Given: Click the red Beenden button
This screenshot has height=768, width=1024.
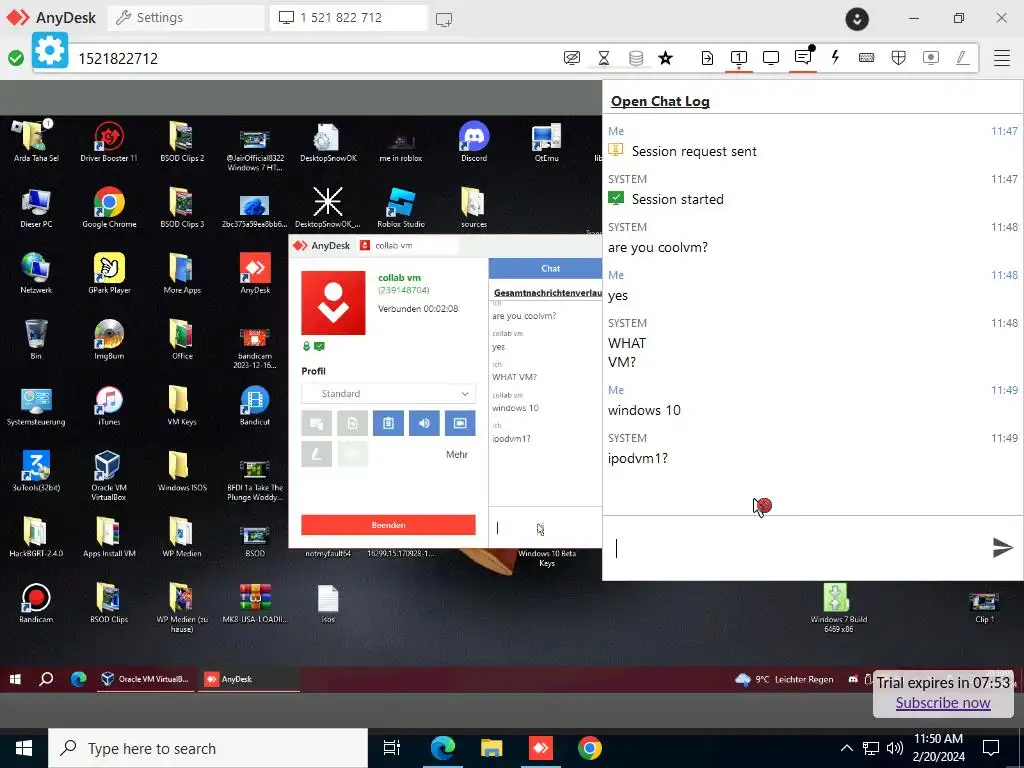Looking at the screenshot, I should click(x=389, y=525).
